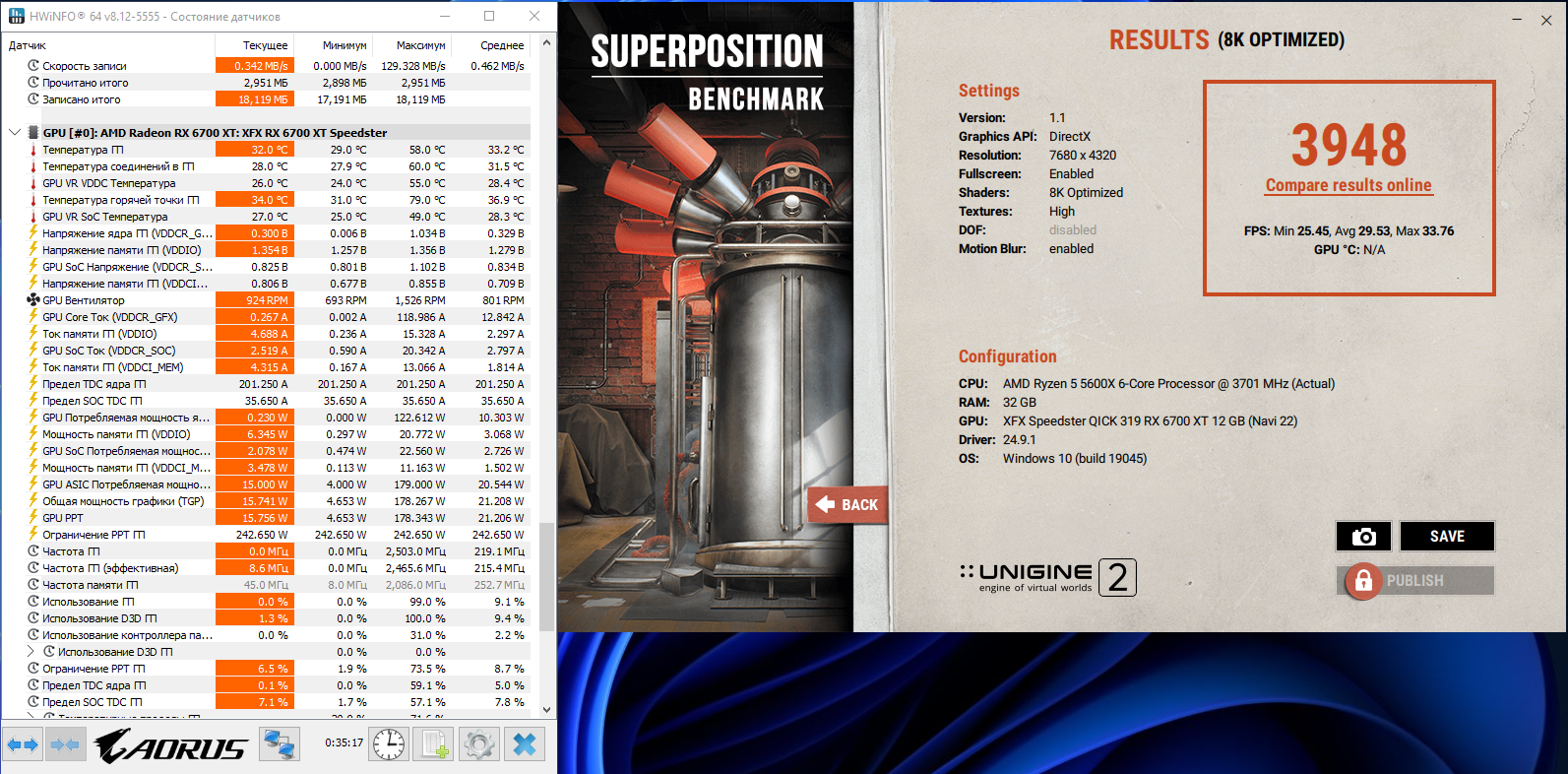Open HWiNFO sensor settings gear
This screenshot has height=774, width=1568.
(479, 744)
